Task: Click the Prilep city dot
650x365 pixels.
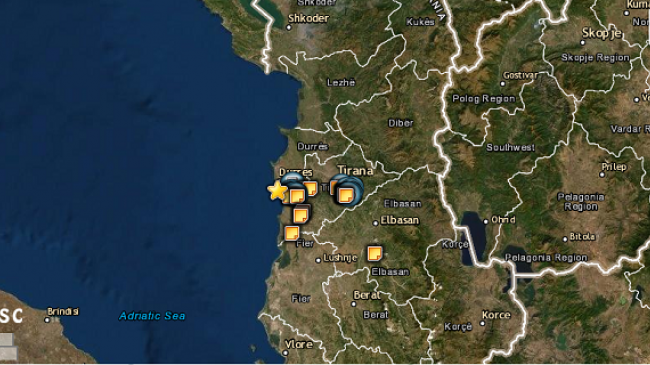Action: 602,175
